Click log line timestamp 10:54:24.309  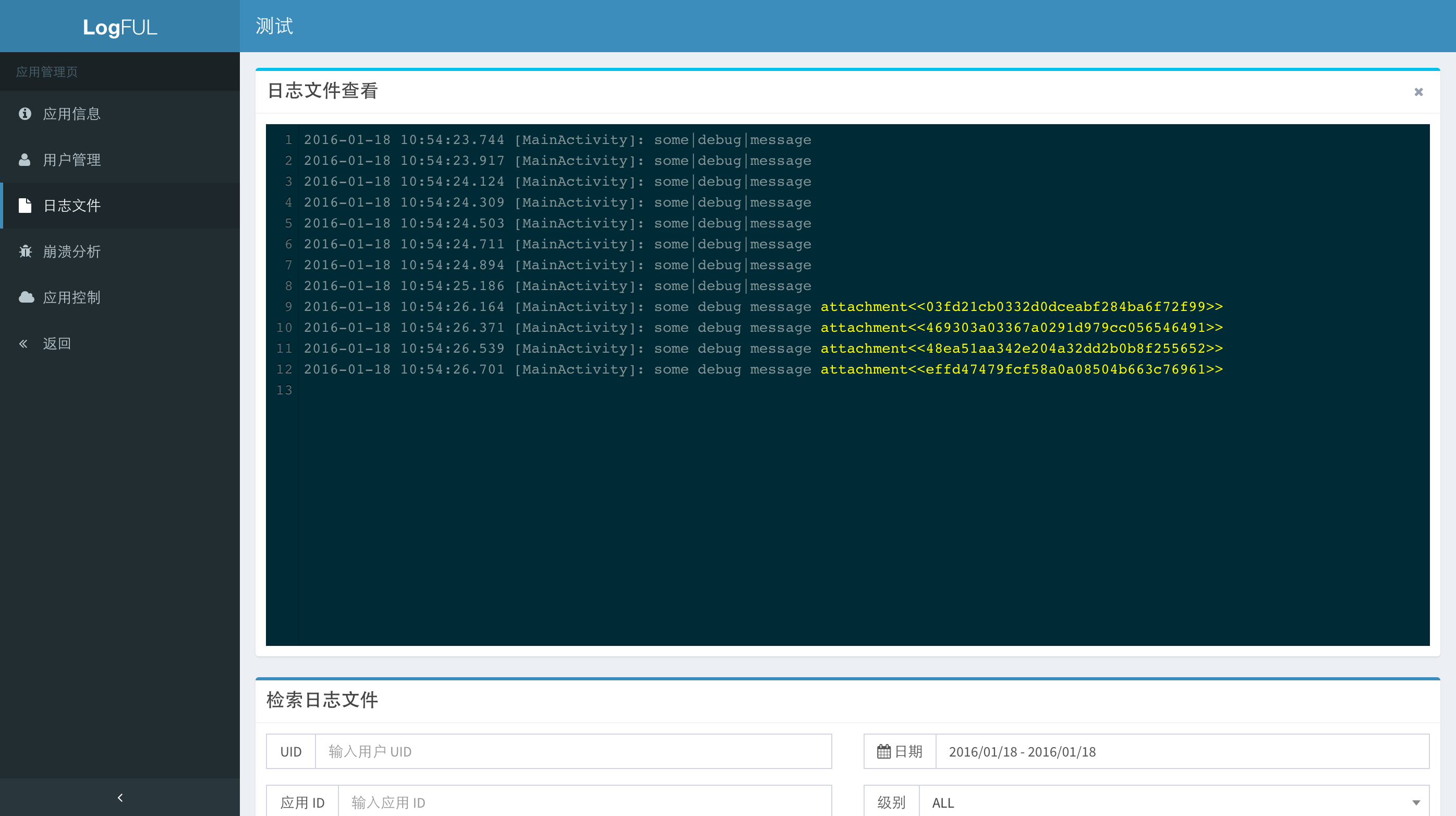coord(452,202)
